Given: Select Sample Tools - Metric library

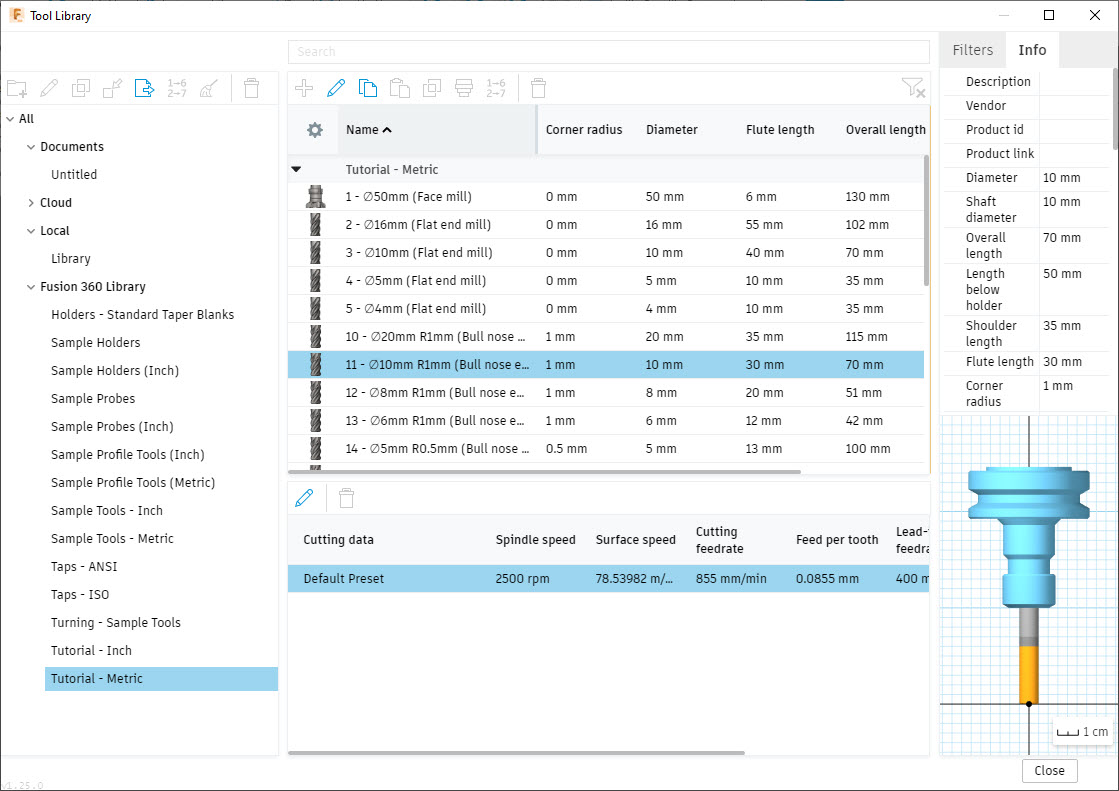Looking at the screenshot, I should [x=112, y=539].
